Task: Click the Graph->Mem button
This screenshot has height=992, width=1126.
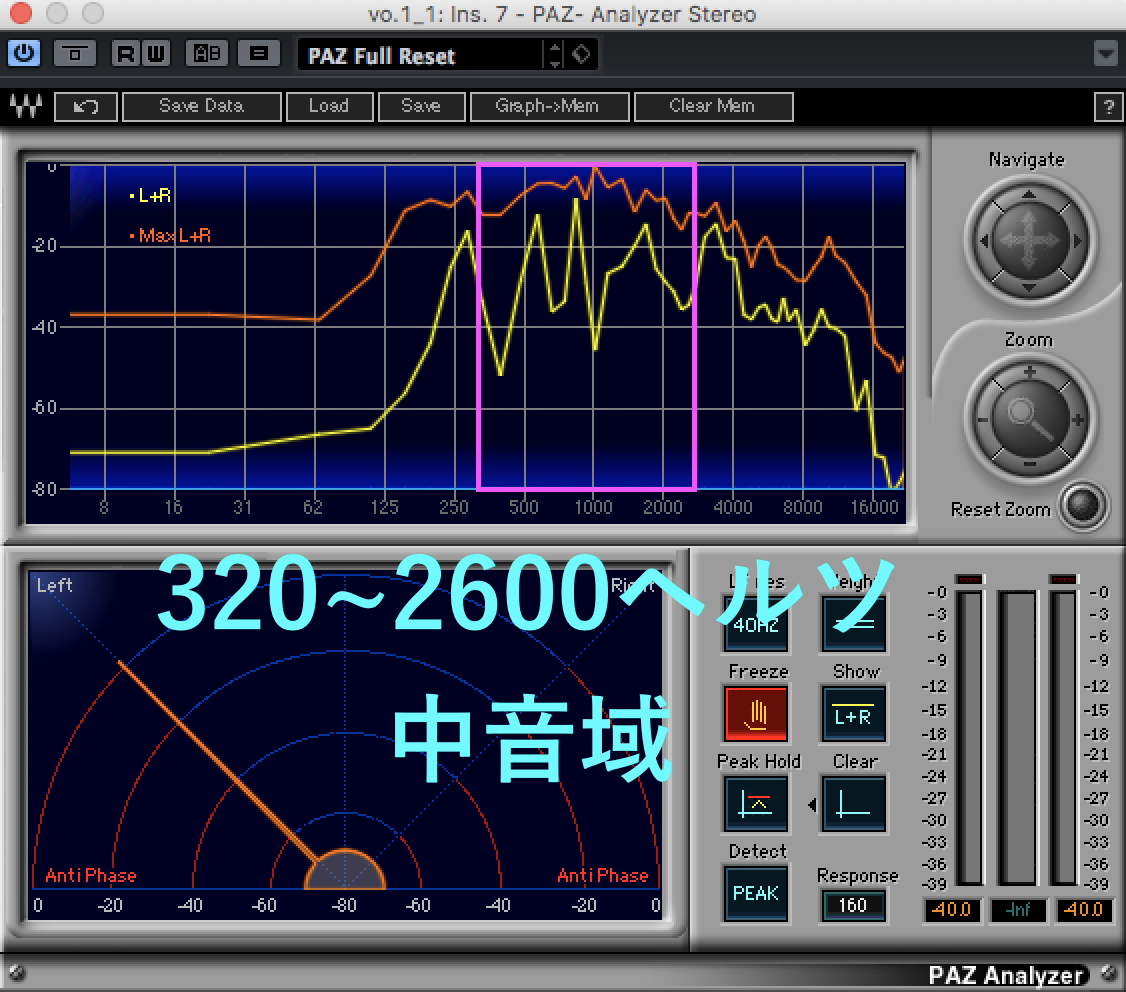Action: (x=549, y=106)
